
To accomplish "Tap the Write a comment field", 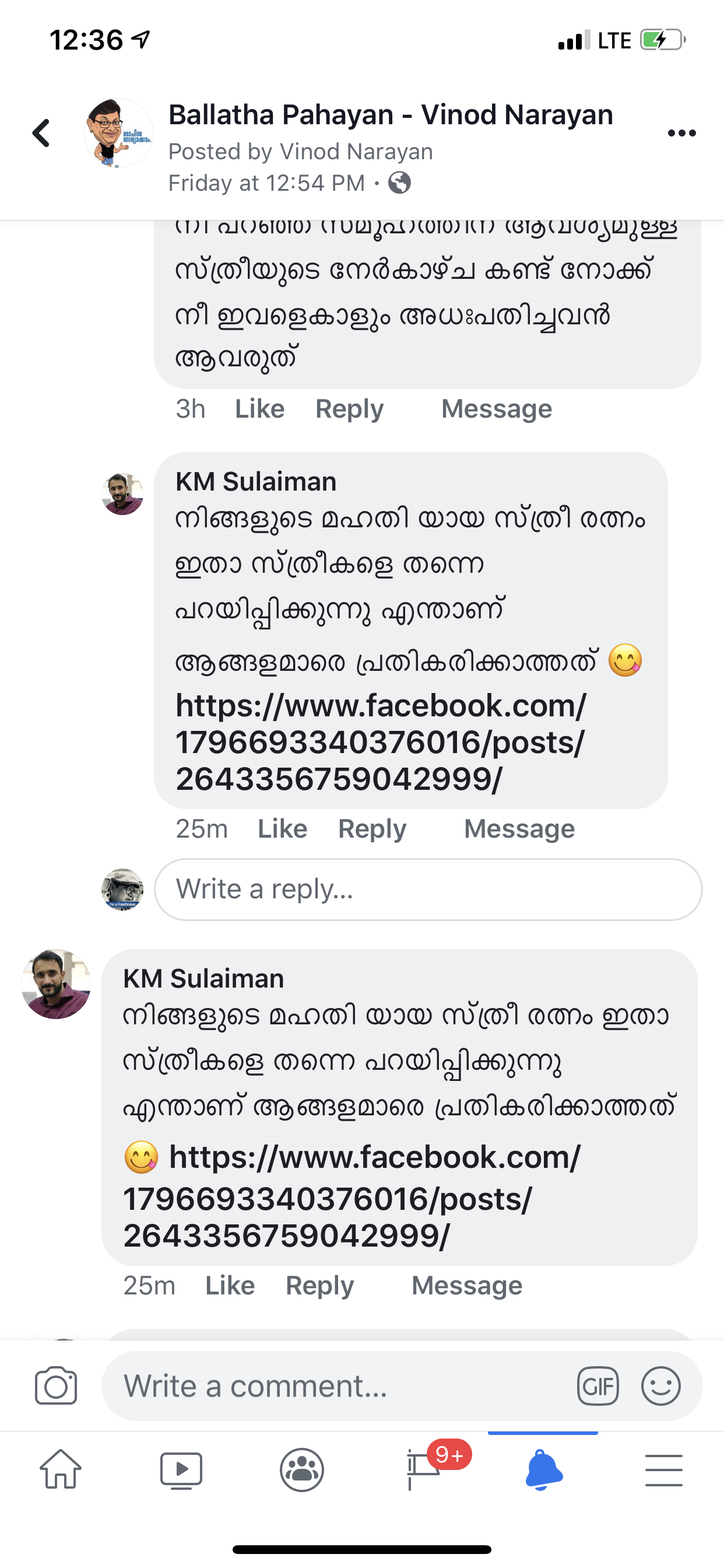I will pyautogui.click(x=340, y=1386).
